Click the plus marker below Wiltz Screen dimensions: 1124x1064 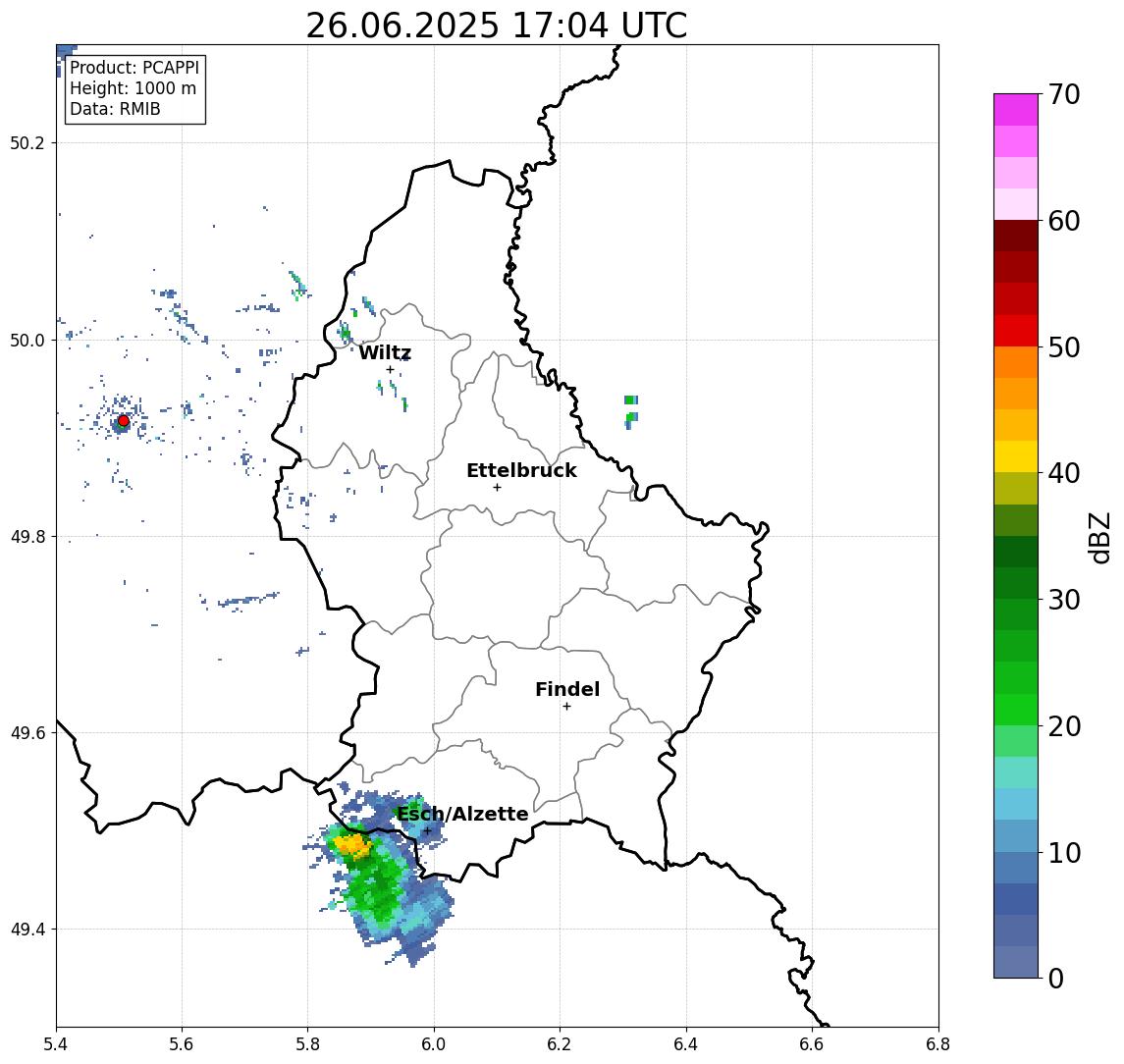(x=390, y=370)
